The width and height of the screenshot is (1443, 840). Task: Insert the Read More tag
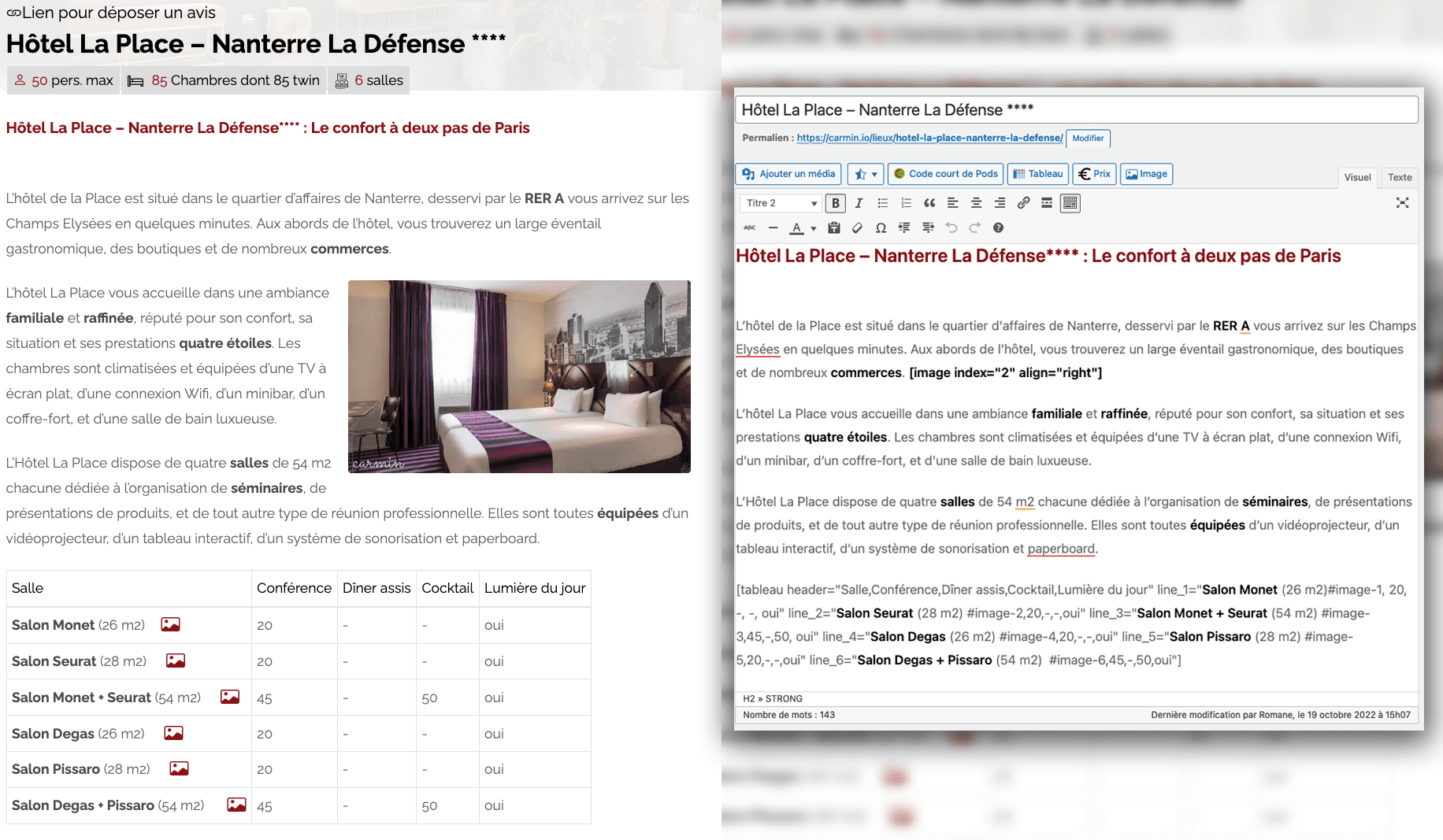[1047, 203]
